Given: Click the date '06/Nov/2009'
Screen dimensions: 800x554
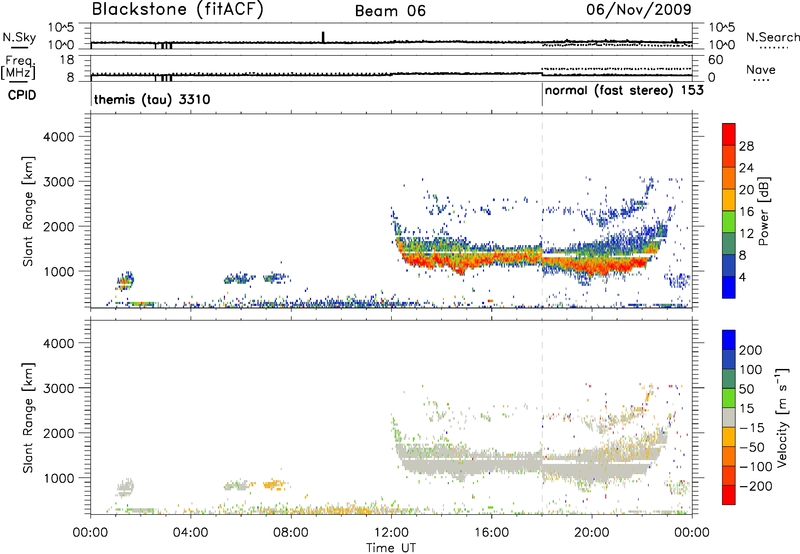Looking at the screenshot, I should pyautogui.click(x=639, y=9).
